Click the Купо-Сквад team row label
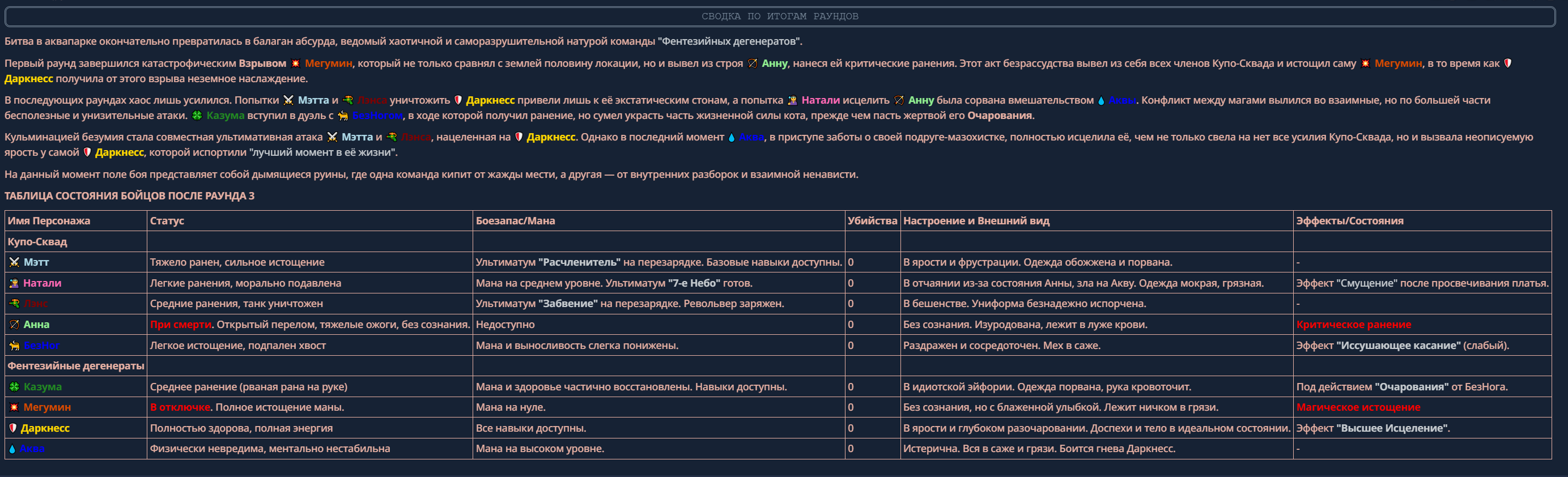 coord(37,241)
